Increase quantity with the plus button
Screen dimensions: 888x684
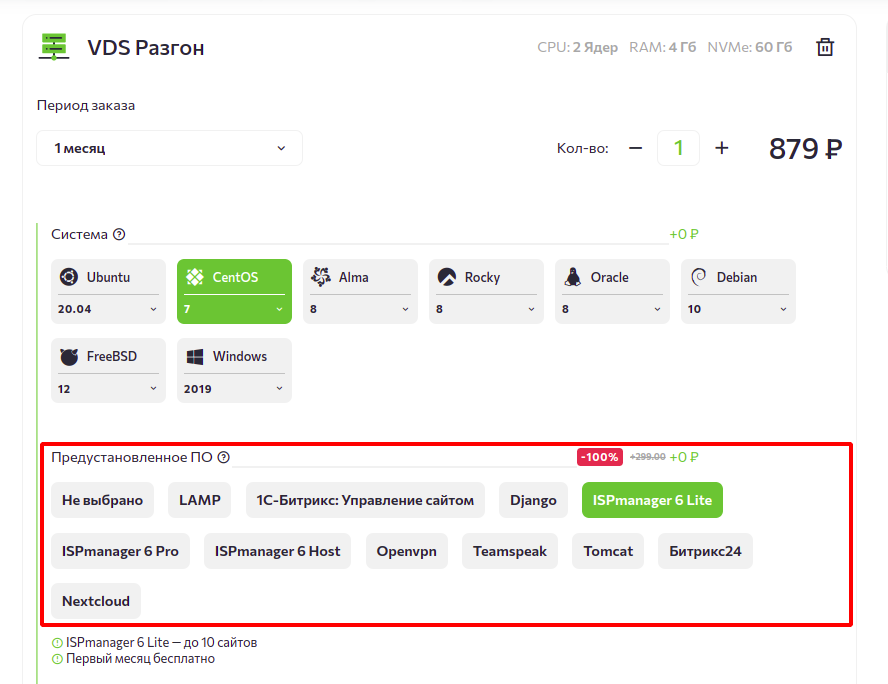coord(722,148)
